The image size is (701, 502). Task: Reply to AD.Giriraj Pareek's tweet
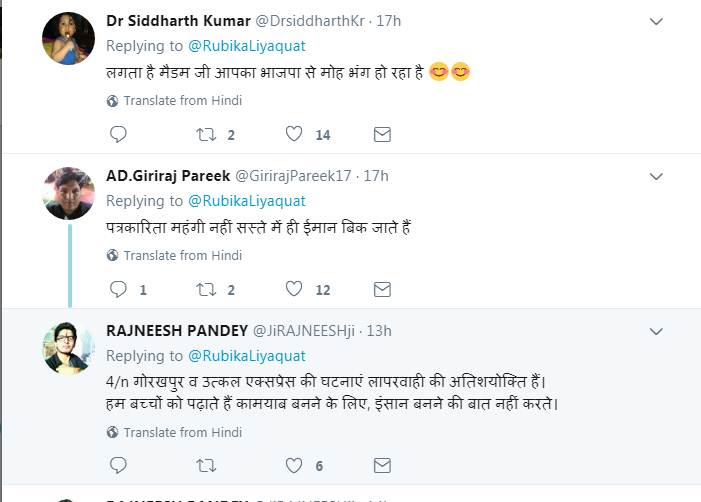pos(118,289)
